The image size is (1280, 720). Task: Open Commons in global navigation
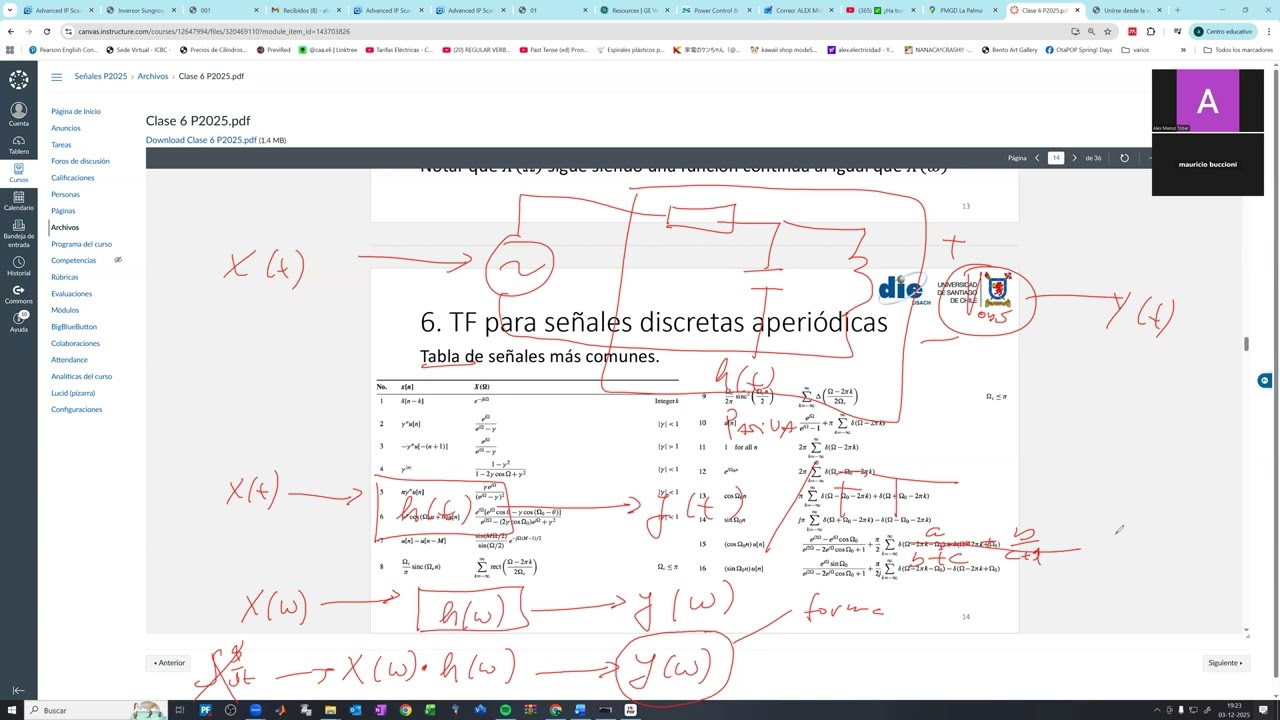[x=18, y=294]
